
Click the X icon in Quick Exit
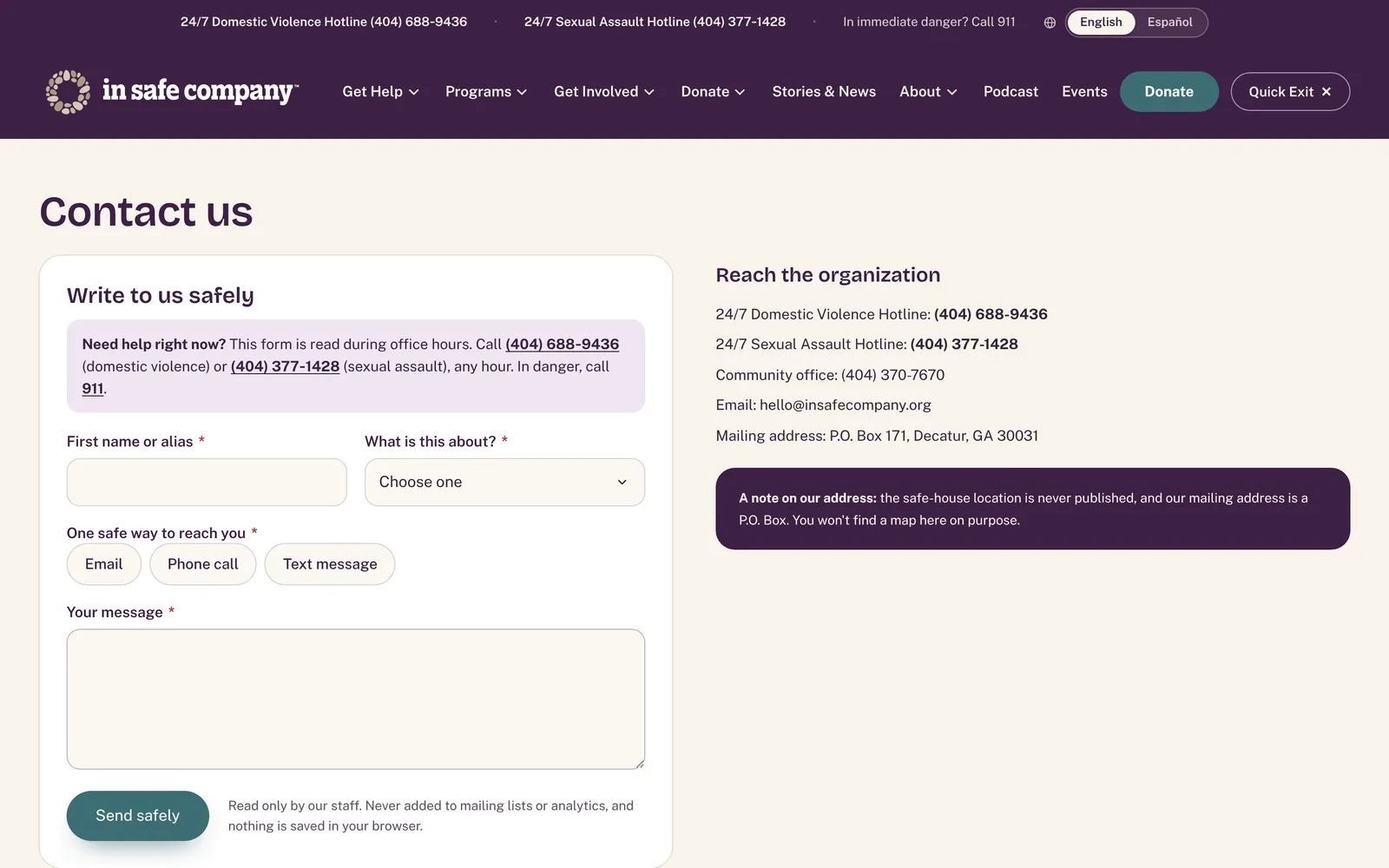[1326, 91]
